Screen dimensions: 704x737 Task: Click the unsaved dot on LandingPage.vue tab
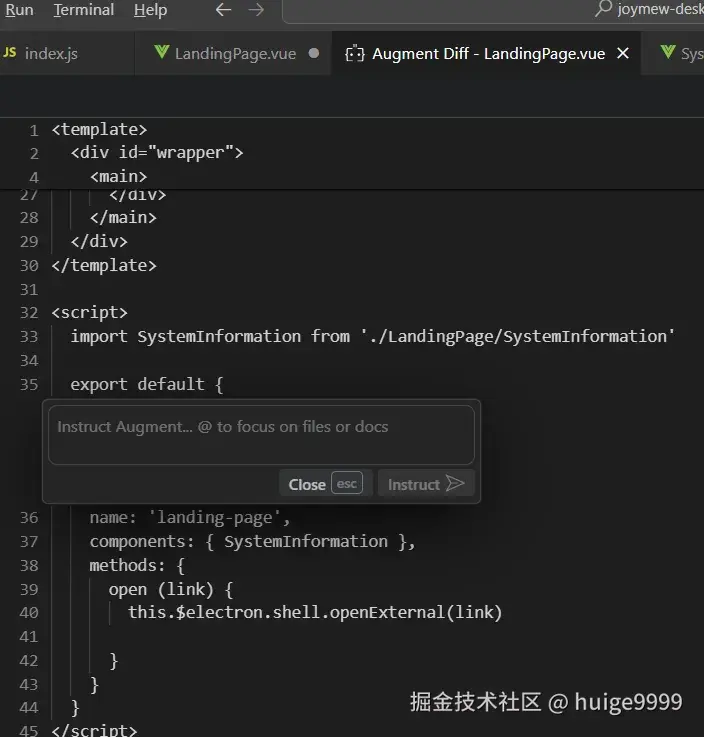pyautogui.click(x=314, y=54)
